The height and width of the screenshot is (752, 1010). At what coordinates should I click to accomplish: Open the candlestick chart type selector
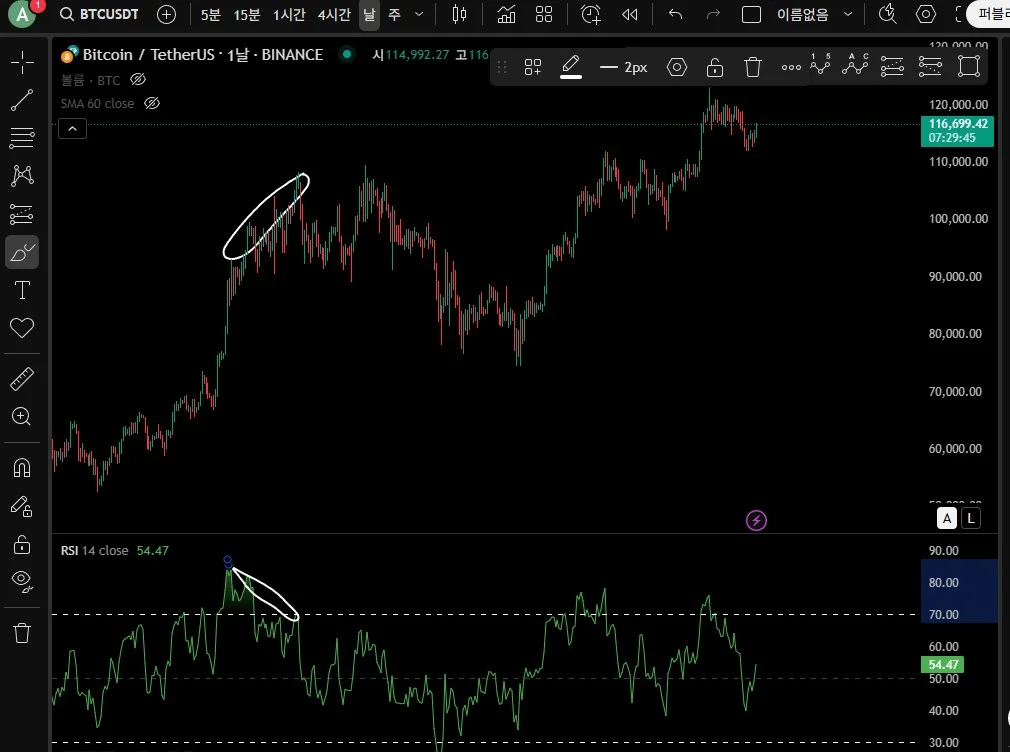(x=459, y=14)
